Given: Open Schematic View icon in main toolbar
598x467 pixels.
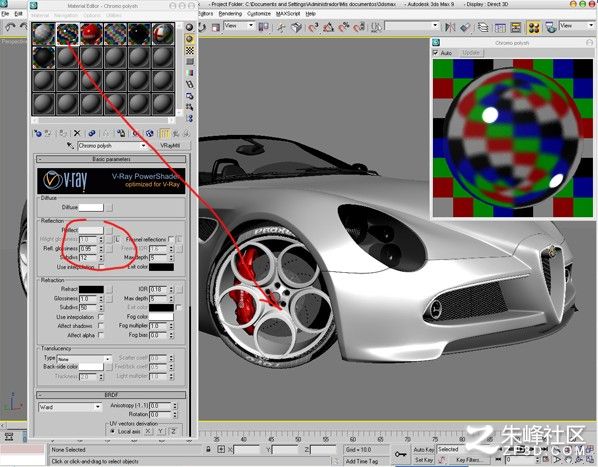Looking at the screenshot, I should click(x=516, y=27).
